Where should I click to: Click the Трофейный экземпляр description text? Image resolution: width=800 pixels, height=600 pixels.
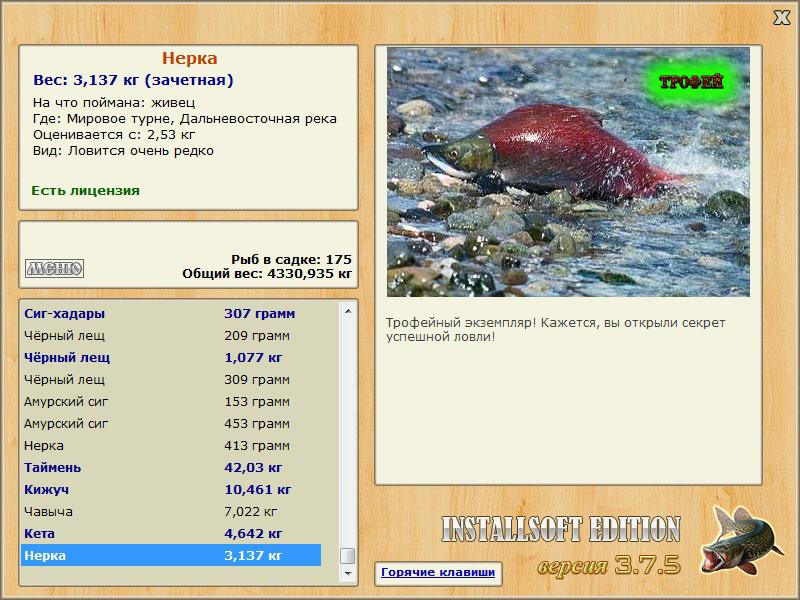pyautogui.click(x=555, y=330)
